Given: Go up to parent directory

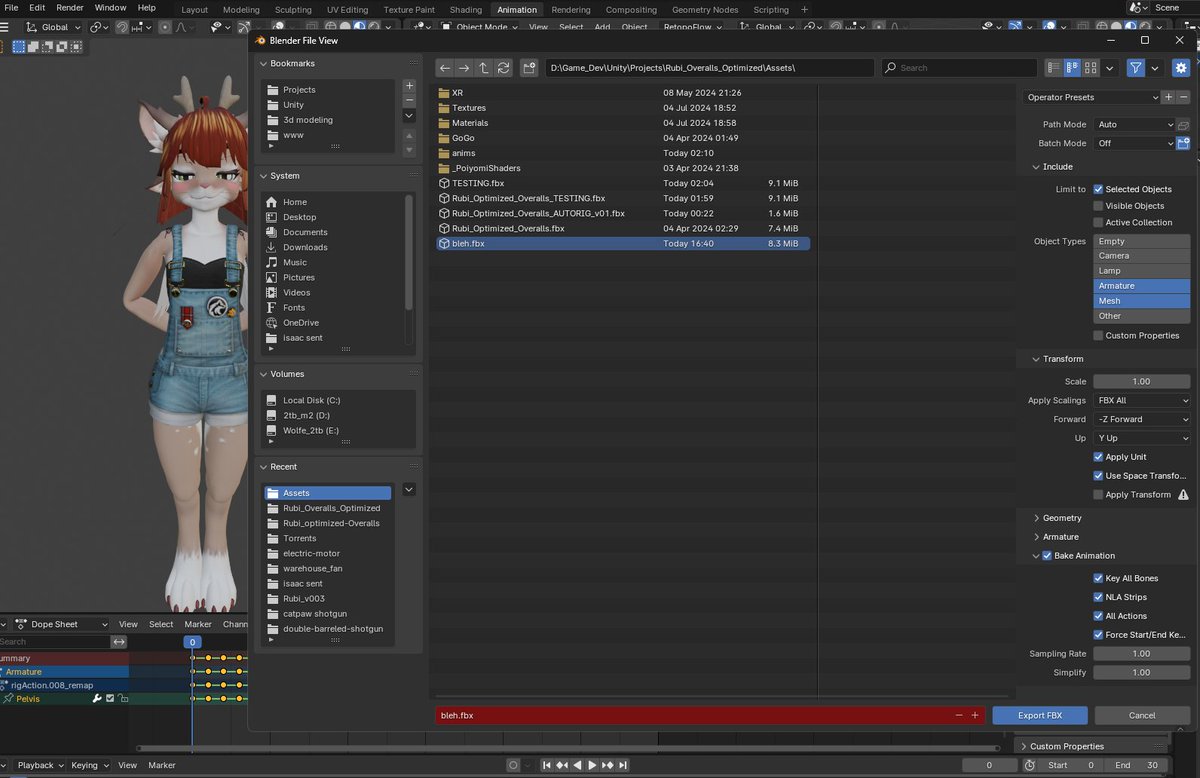Looking at the screenshot, I should pyautogui.click(x=484, y=68).
